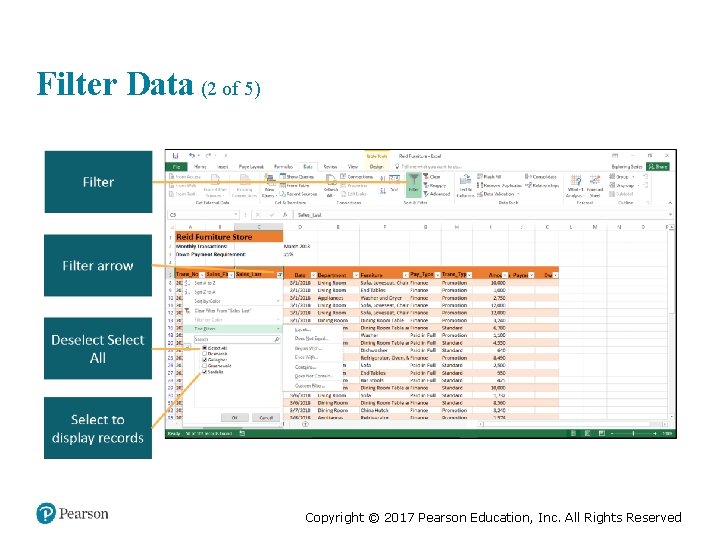The height and width of the screenshot is (540, 720).
Task: Select Contains in text filter submenu
Action: click(x=305, y=367)
